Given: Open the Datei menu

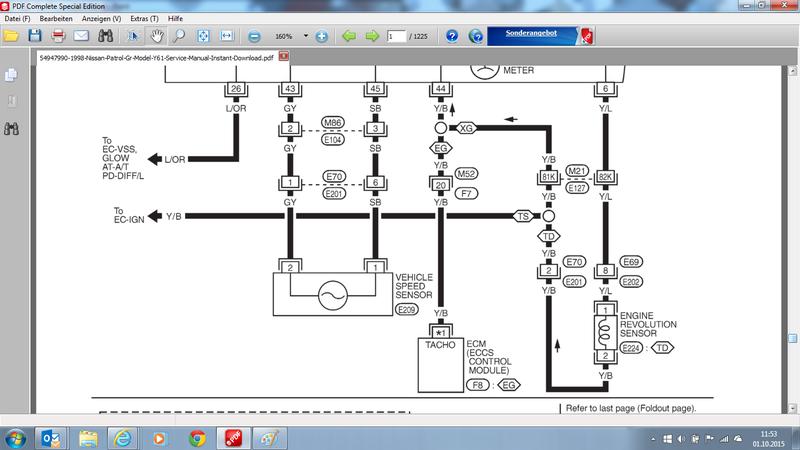Looking at the screenshot, I should coord(17,19).
